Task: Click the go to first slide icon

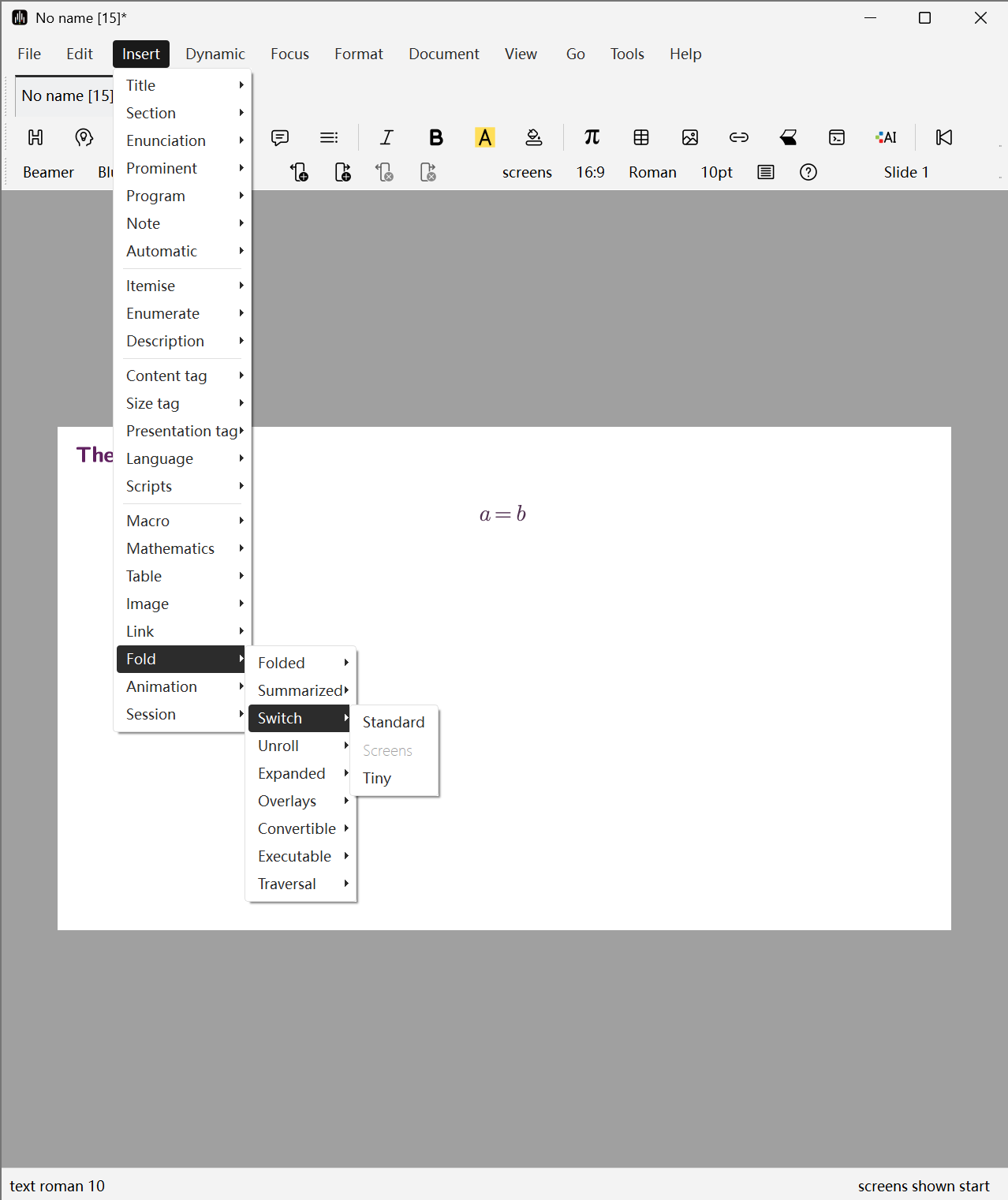Action: coord(944,137)
